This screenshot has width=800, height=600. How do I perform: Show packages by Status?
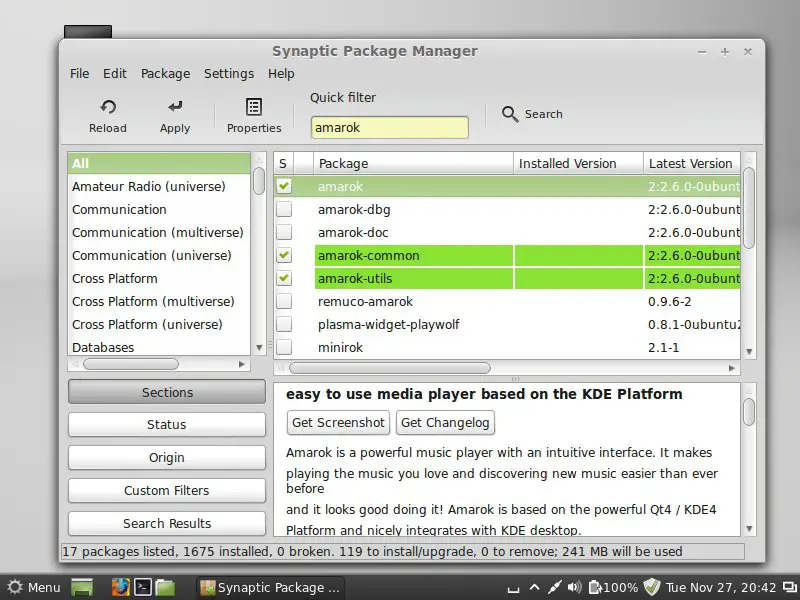167,424
